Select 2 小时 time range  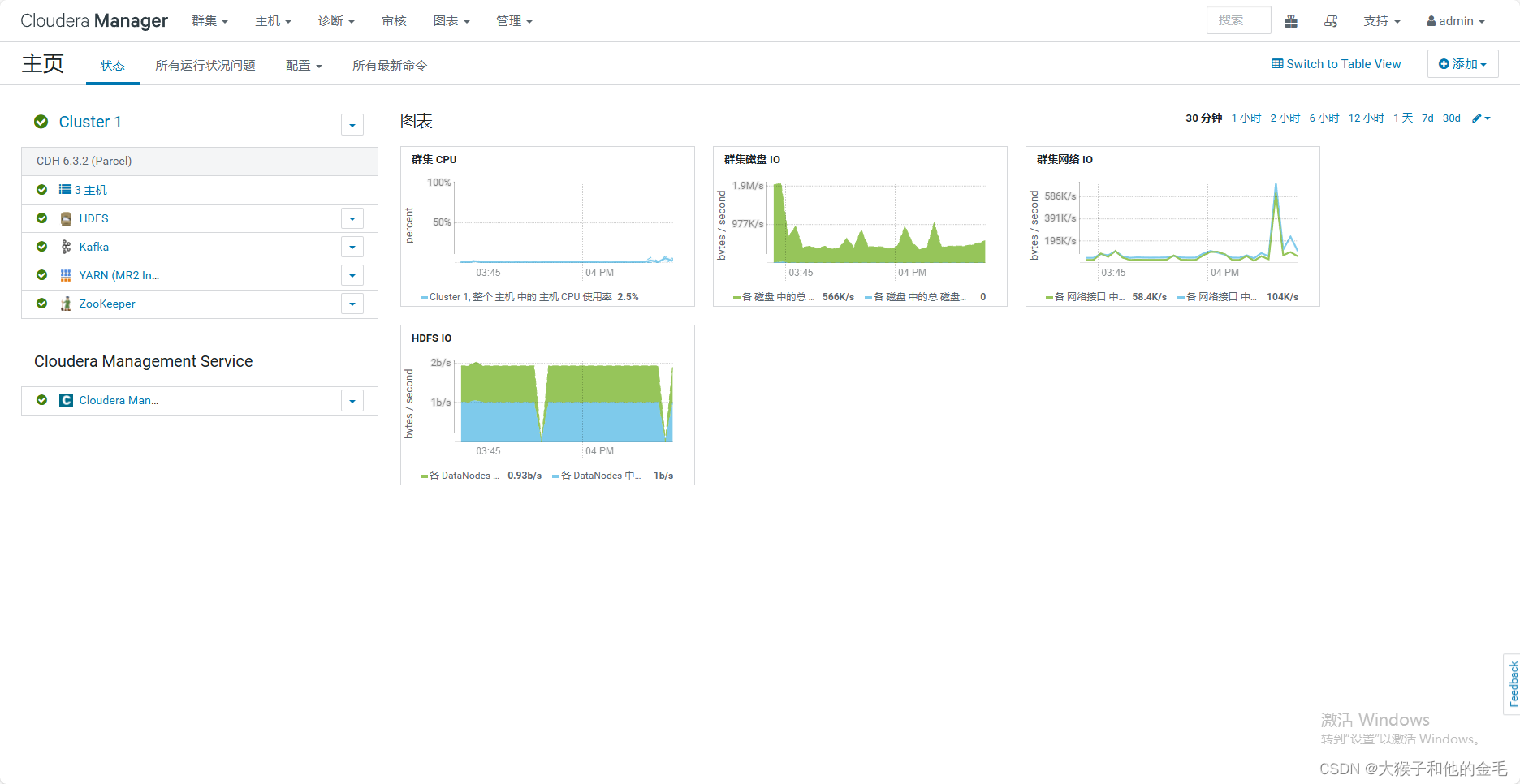(x=1285, y=118)
